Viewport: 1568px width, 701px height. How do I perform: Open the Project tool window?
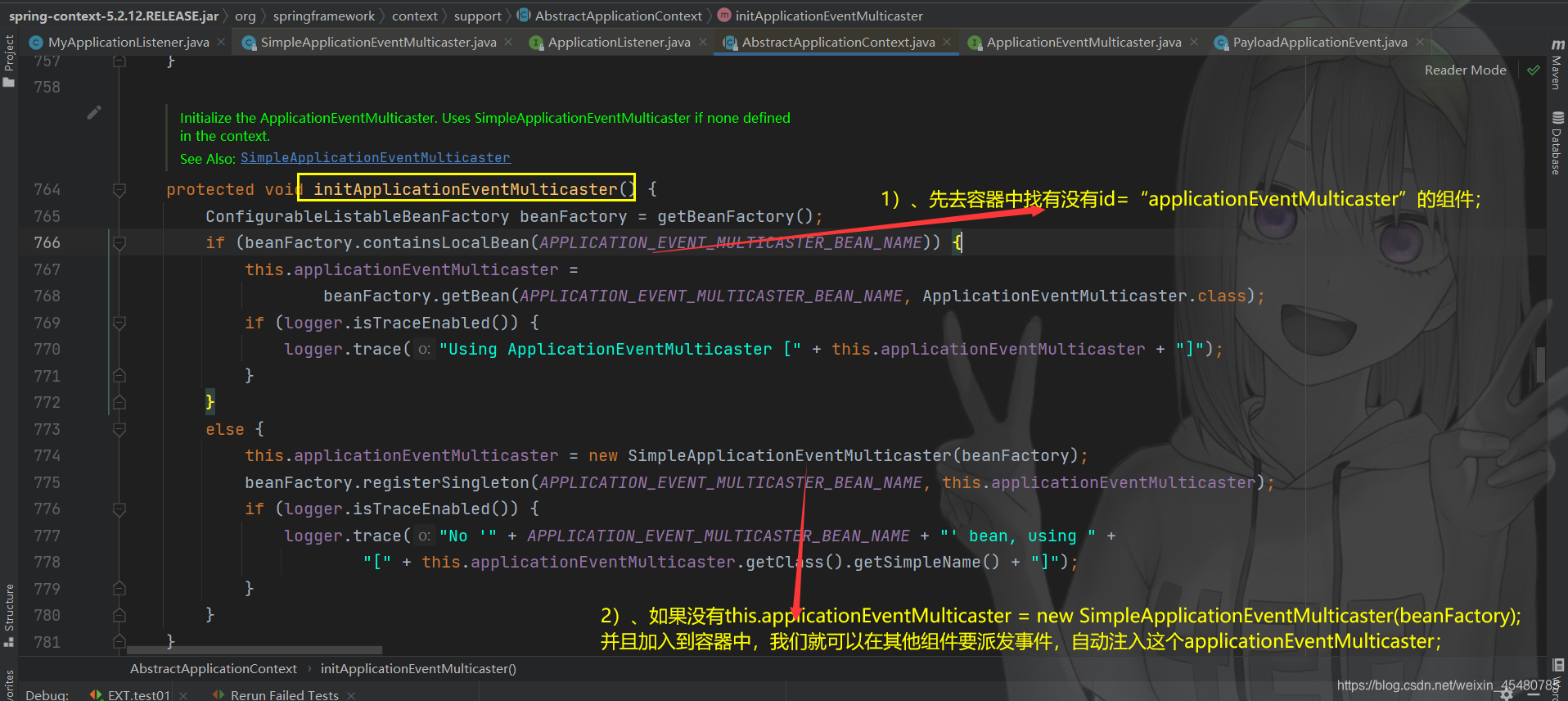(9, 60)
